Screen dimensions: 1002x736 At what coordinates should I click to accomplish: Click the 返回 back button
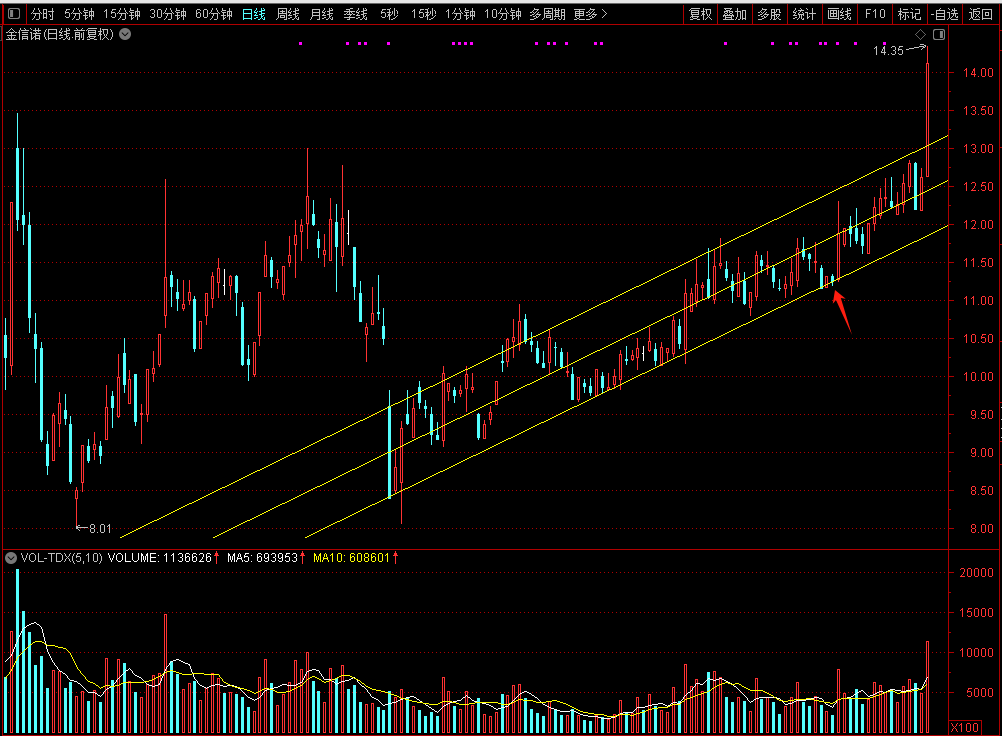pyautogui.click(x=980, y=14)
